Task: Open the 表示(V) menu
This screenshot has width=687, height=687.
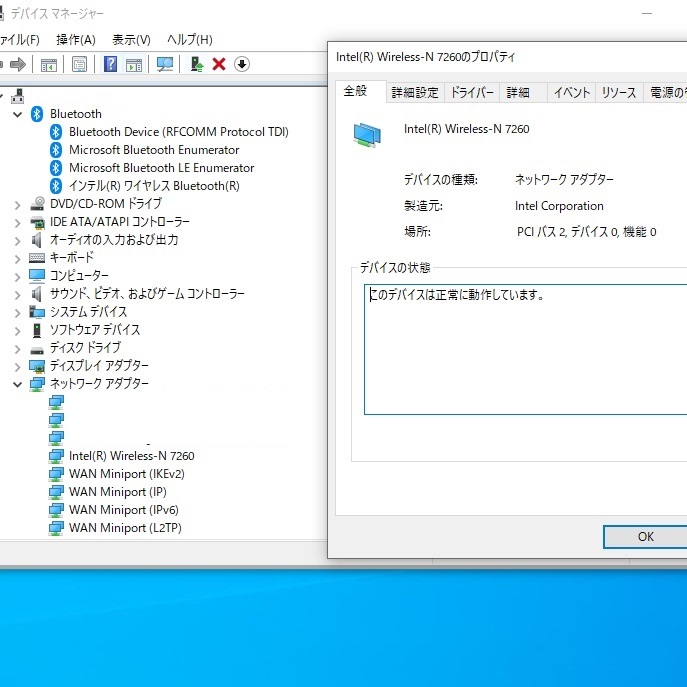Action: click(131, 40)
